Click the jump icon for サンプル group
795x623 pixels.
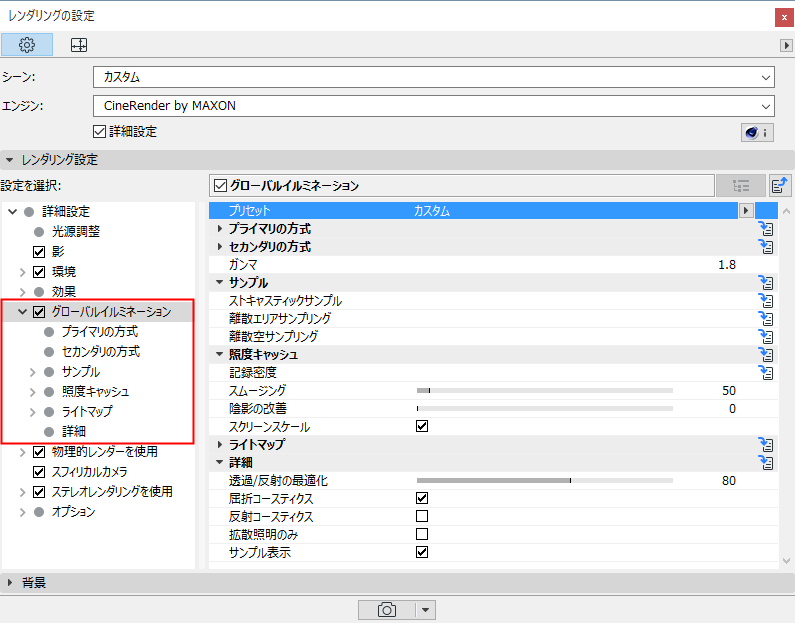pyautogui.click(x=766, y=282)
